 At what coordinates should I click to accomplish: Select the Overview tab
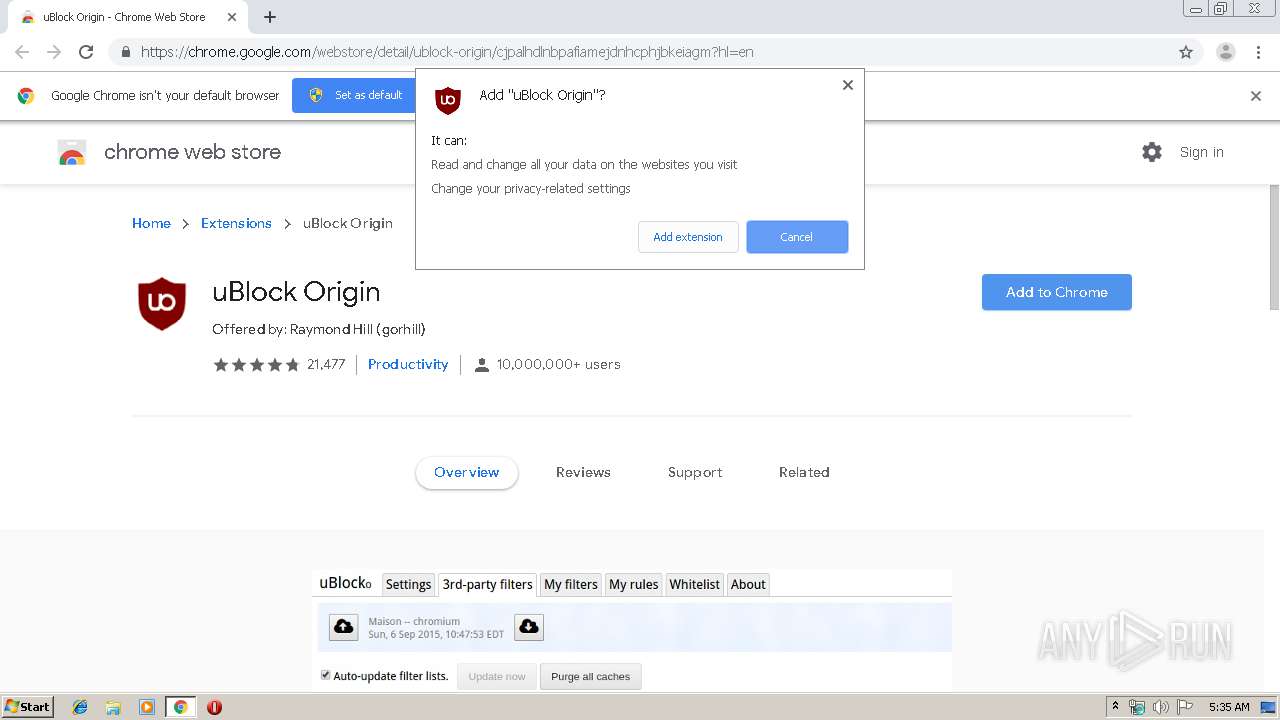pos(467,472)
